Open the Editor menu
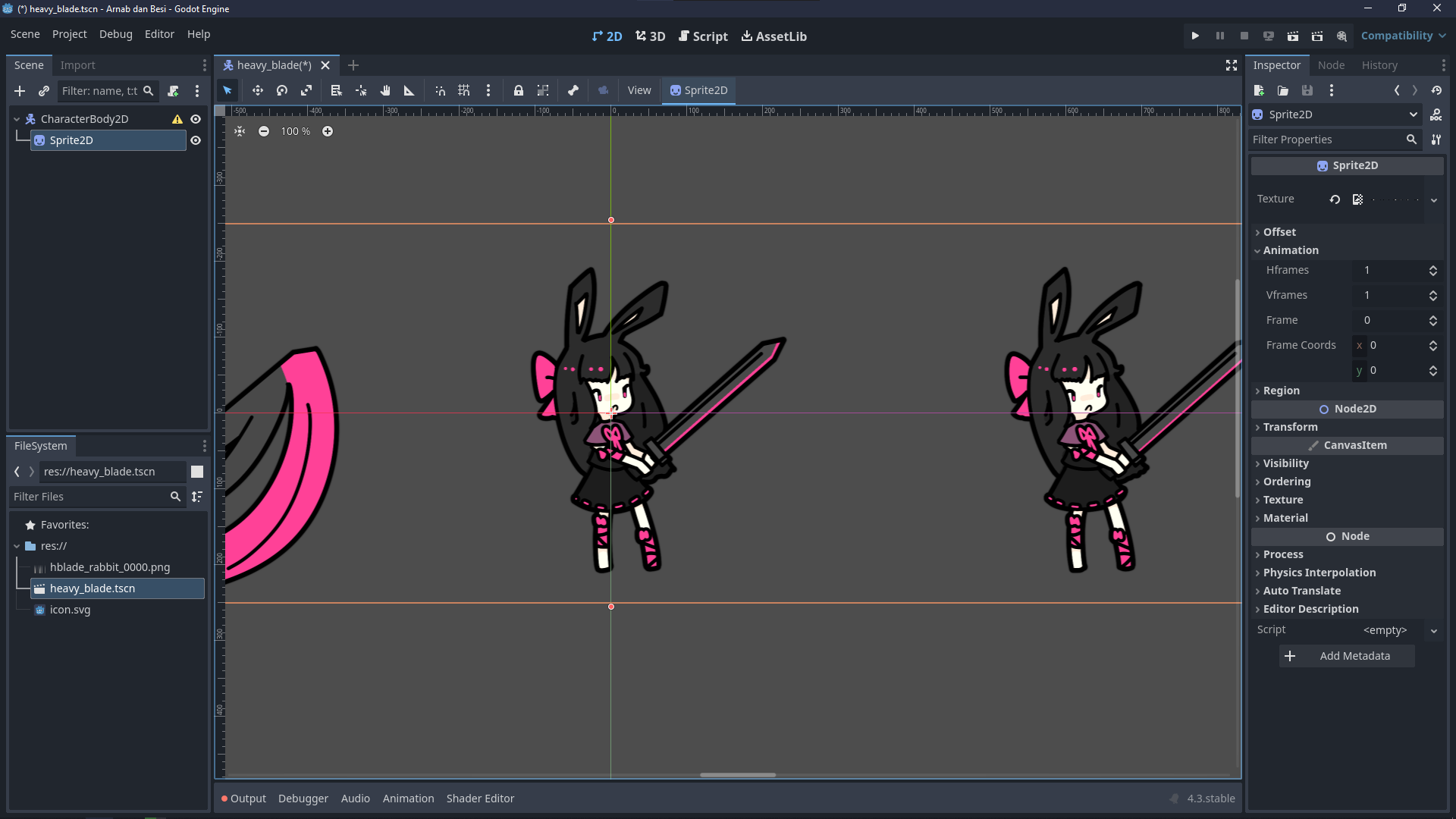 [159, 34]
